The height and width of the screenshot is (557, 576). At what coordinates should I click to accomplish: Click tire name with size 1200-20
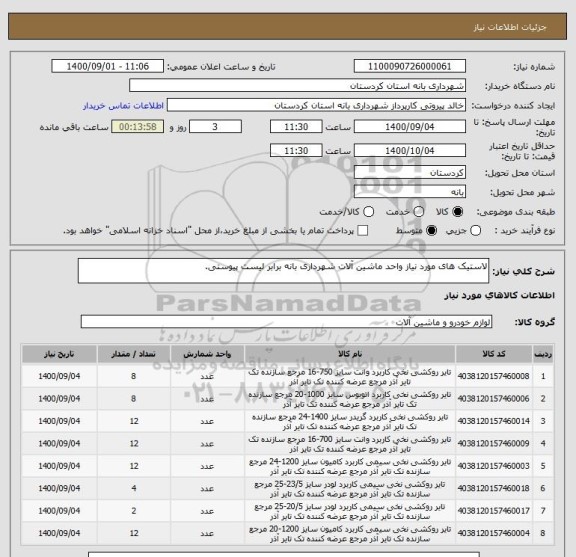pyautogui.click(x=350, y=534)
